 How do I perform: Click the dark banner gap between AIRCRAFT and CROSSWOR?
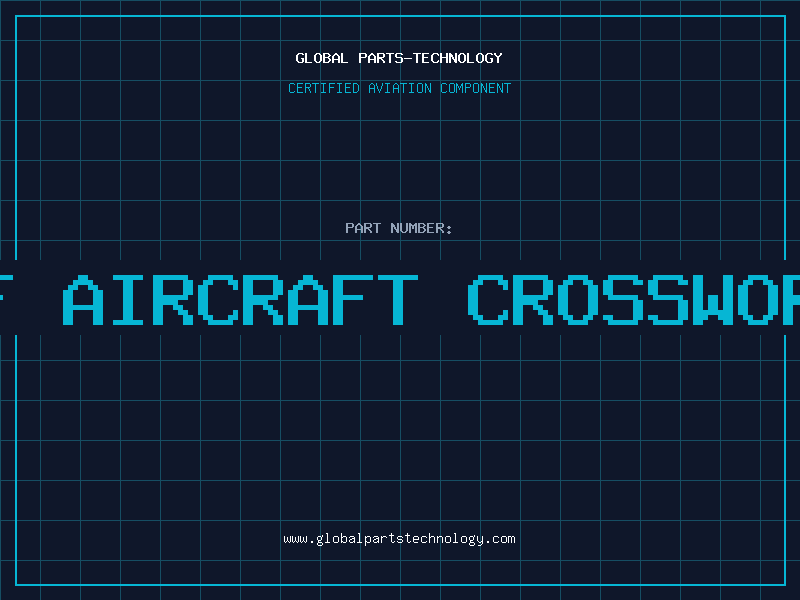point(443,300)
